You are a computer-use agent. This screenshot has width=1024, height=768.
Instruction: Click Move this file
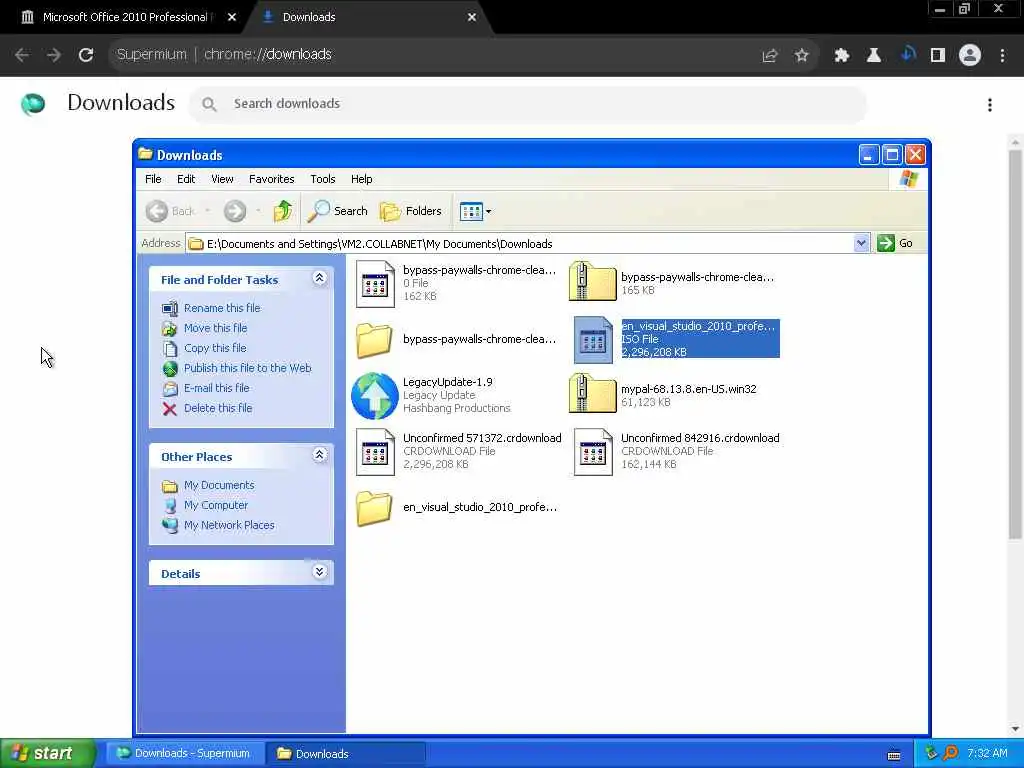[x=216, y=328]
